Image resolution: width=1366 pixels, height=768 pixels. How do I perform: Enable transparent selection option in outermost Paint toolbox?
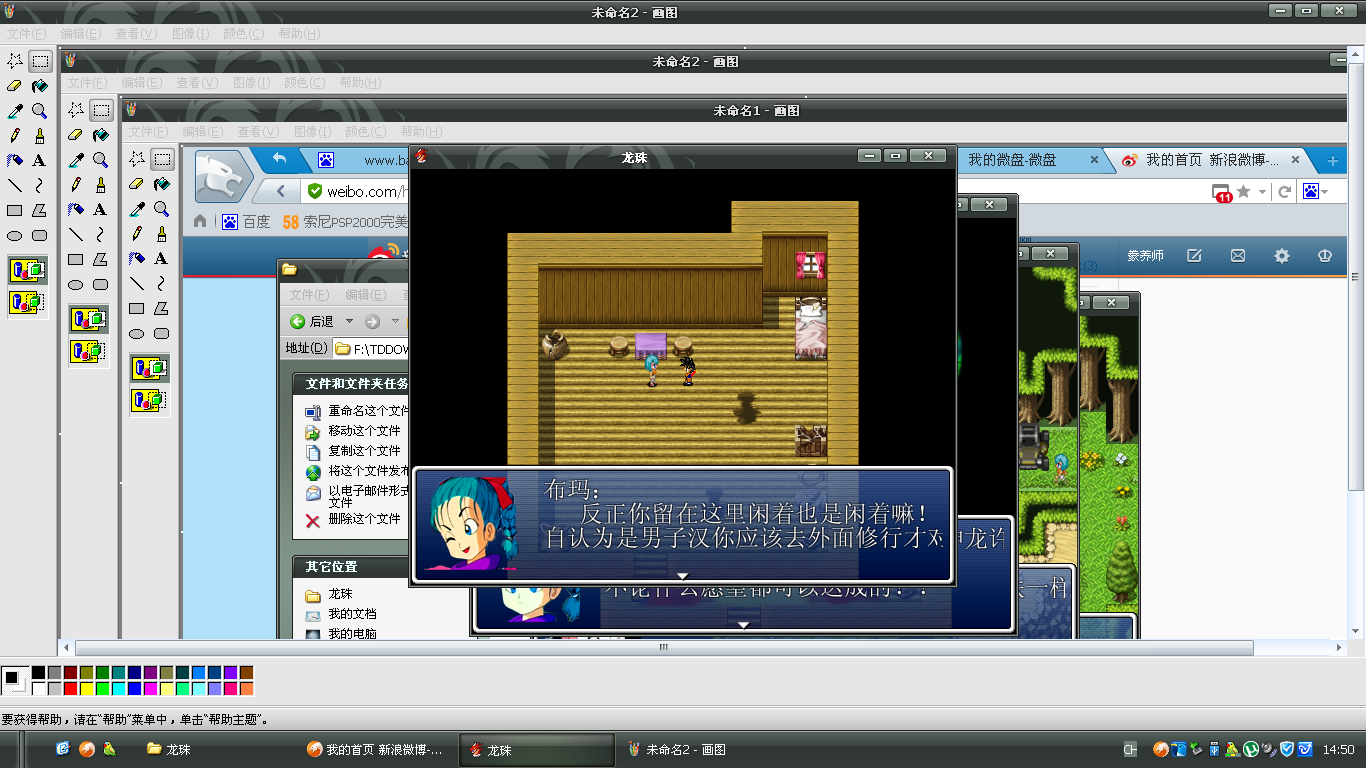pyautogui.click(x=27, y=301)
